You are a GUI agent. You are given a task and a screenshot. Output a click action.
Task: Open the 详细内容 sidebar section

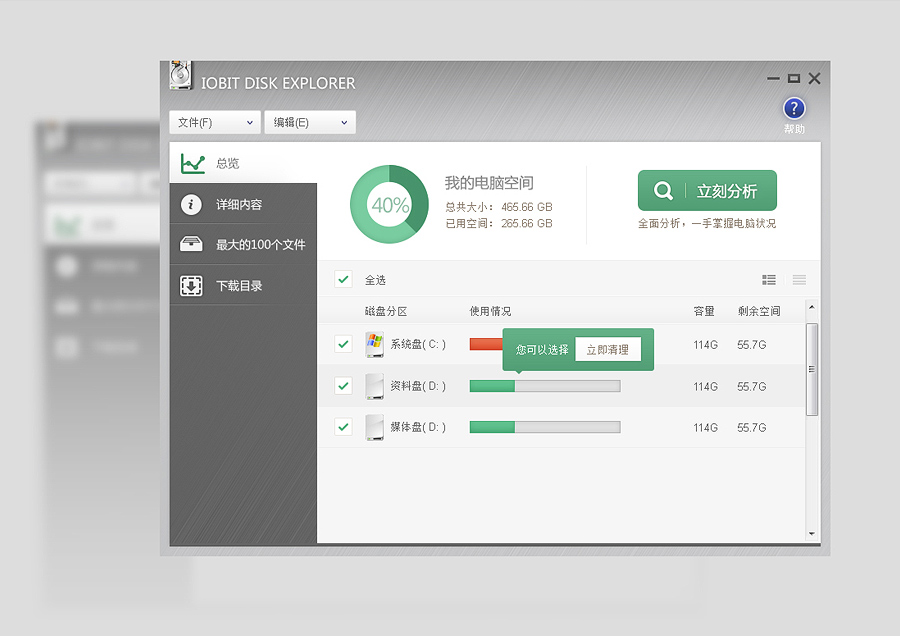point(243,204)
